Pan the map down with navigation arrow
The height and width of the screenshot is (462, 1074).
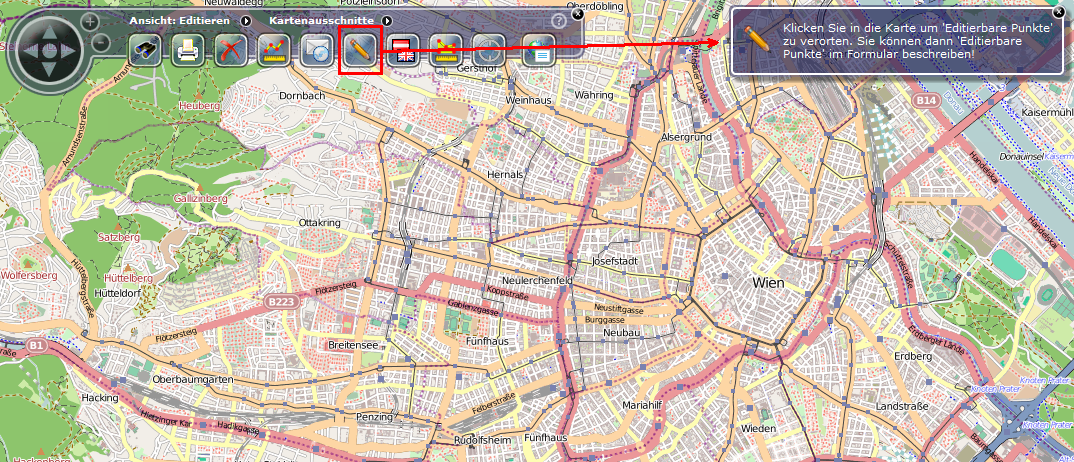click(x=48, y=68)
